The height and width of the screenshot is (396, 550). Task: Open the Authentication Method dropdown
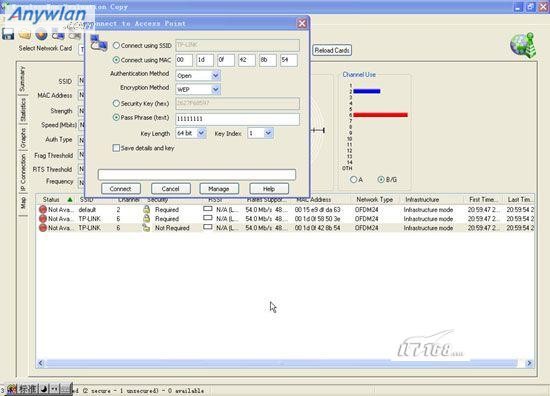[x=198, y=75]
